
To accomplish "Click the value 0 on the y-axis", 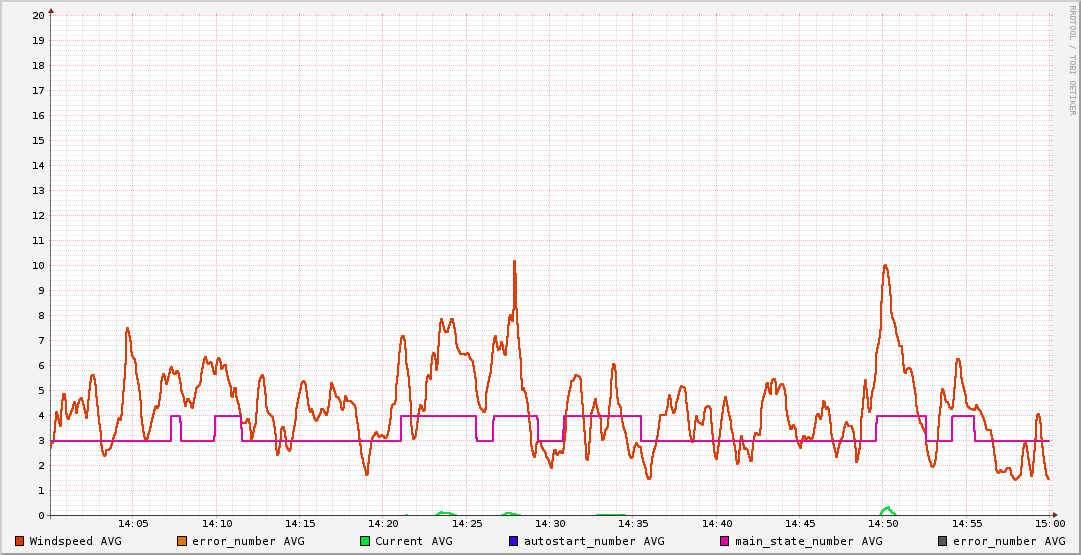I will point(41,515).
